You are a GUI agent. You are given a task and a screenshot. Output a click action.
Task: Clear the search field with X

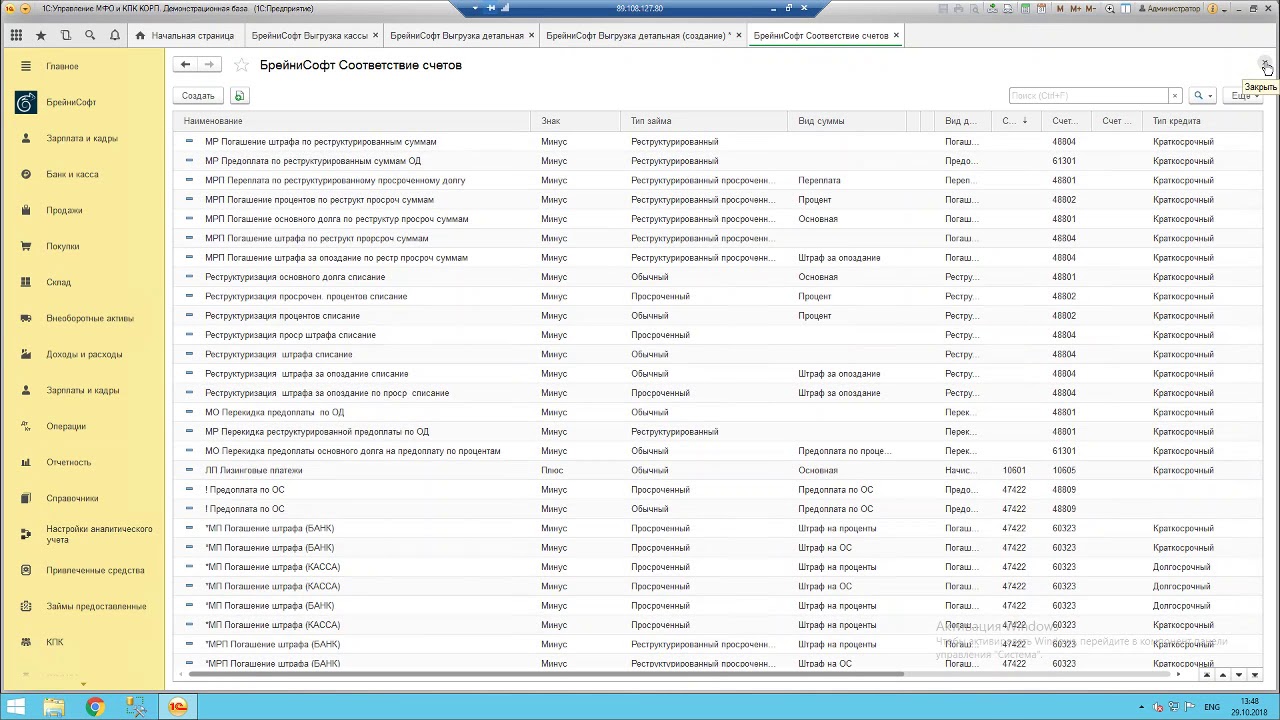pos(1175,96)
